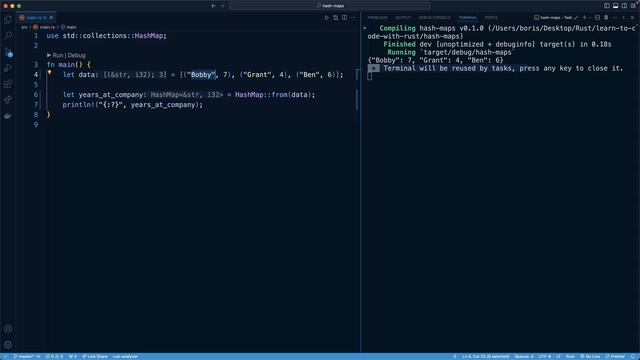640x360 pixels.
Task: Click the hash-maps Task terminal label
Action: click(556, 18)
